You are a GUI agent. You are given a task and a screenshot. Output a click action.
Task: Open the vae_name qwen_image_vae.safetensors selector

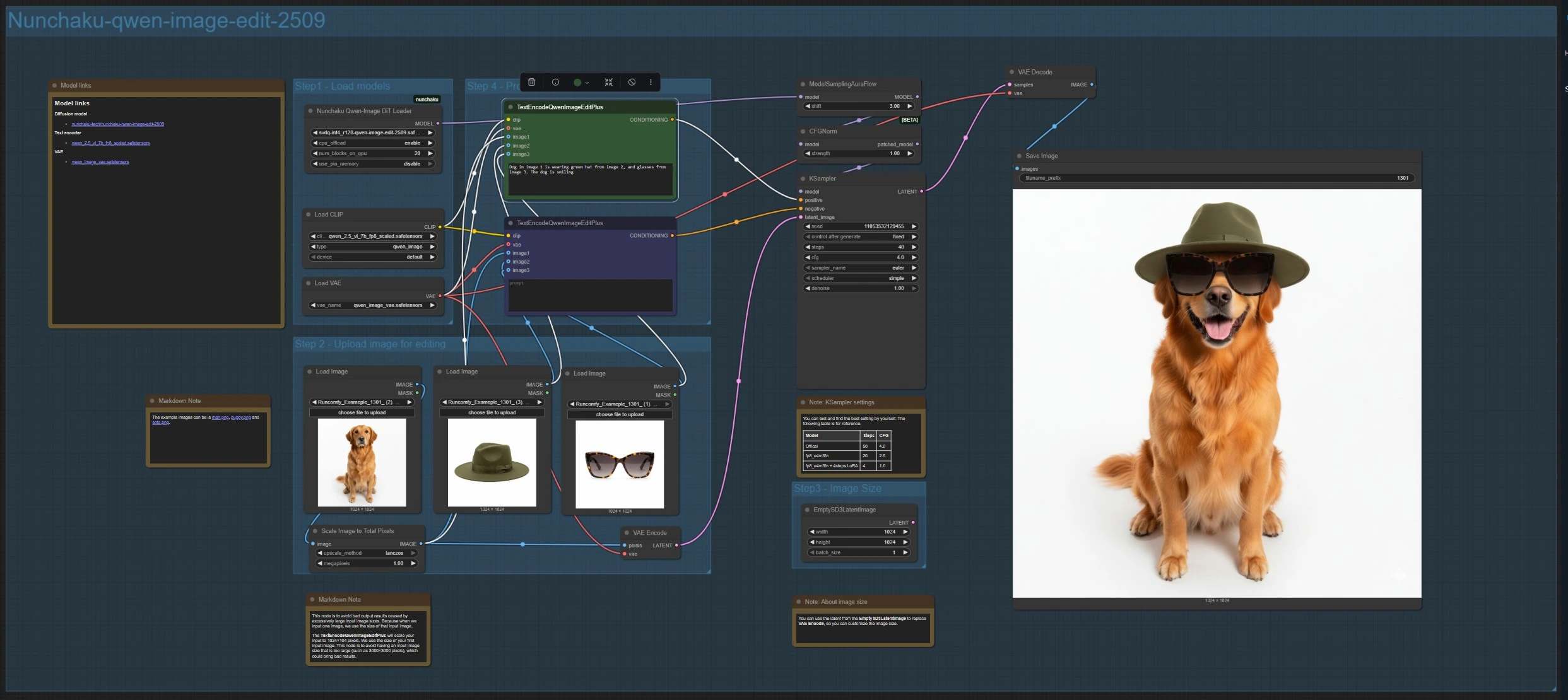pos(373,305)
